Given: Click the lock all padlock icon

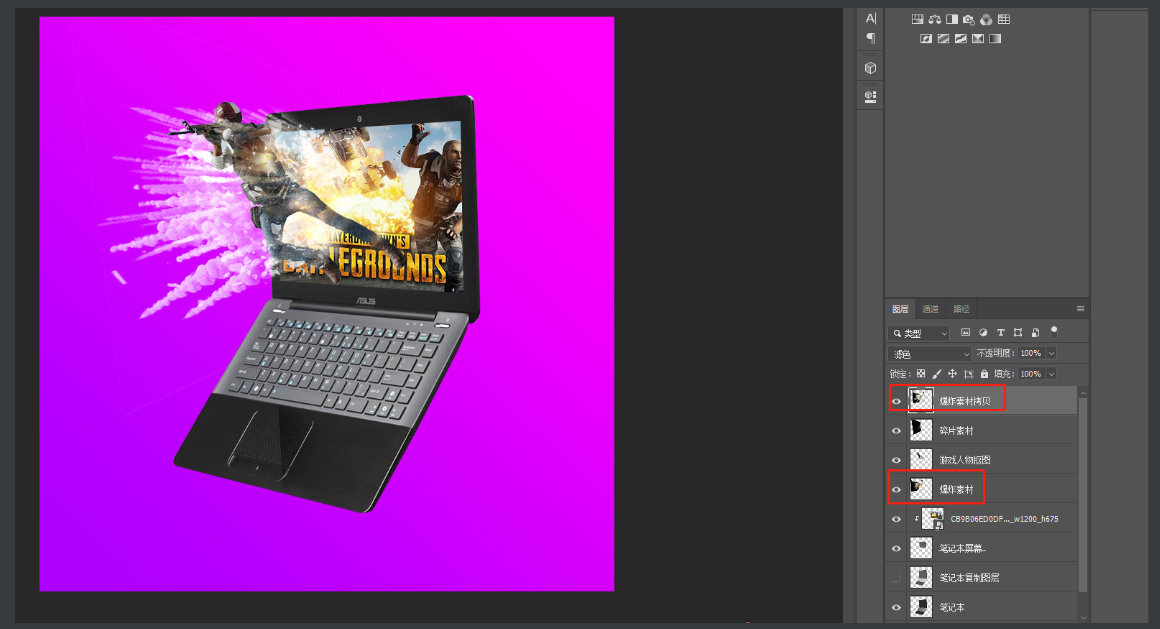Looking at the screenshot, I should [x=985, y=374].
